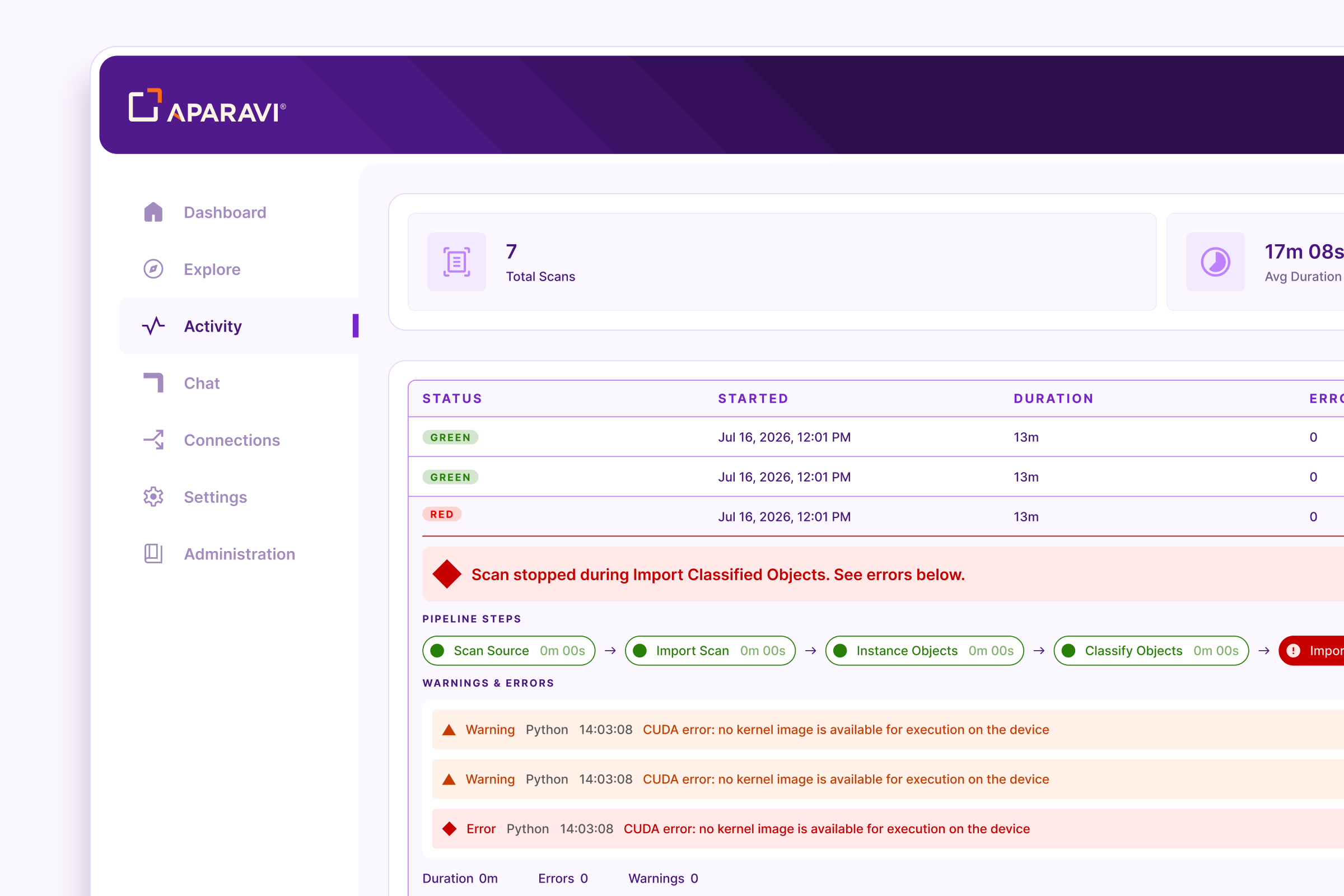
Task: Navigate to Administration
Action: 239,554
